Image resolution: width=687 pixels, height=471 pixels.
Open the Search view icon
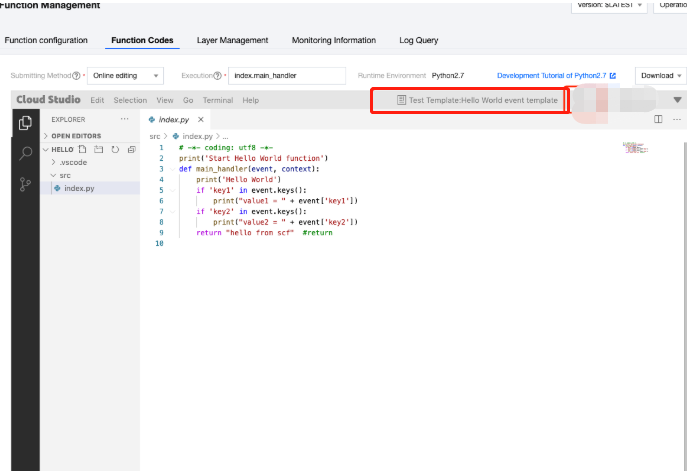point(25,153)
